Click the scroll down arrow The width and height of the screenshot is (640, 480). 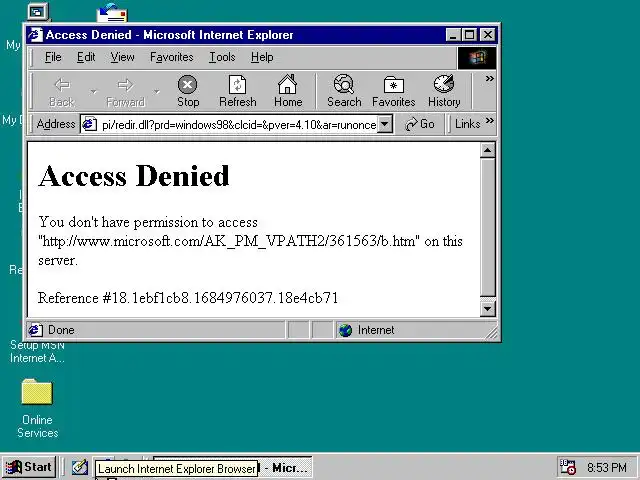tap(487, 309)
